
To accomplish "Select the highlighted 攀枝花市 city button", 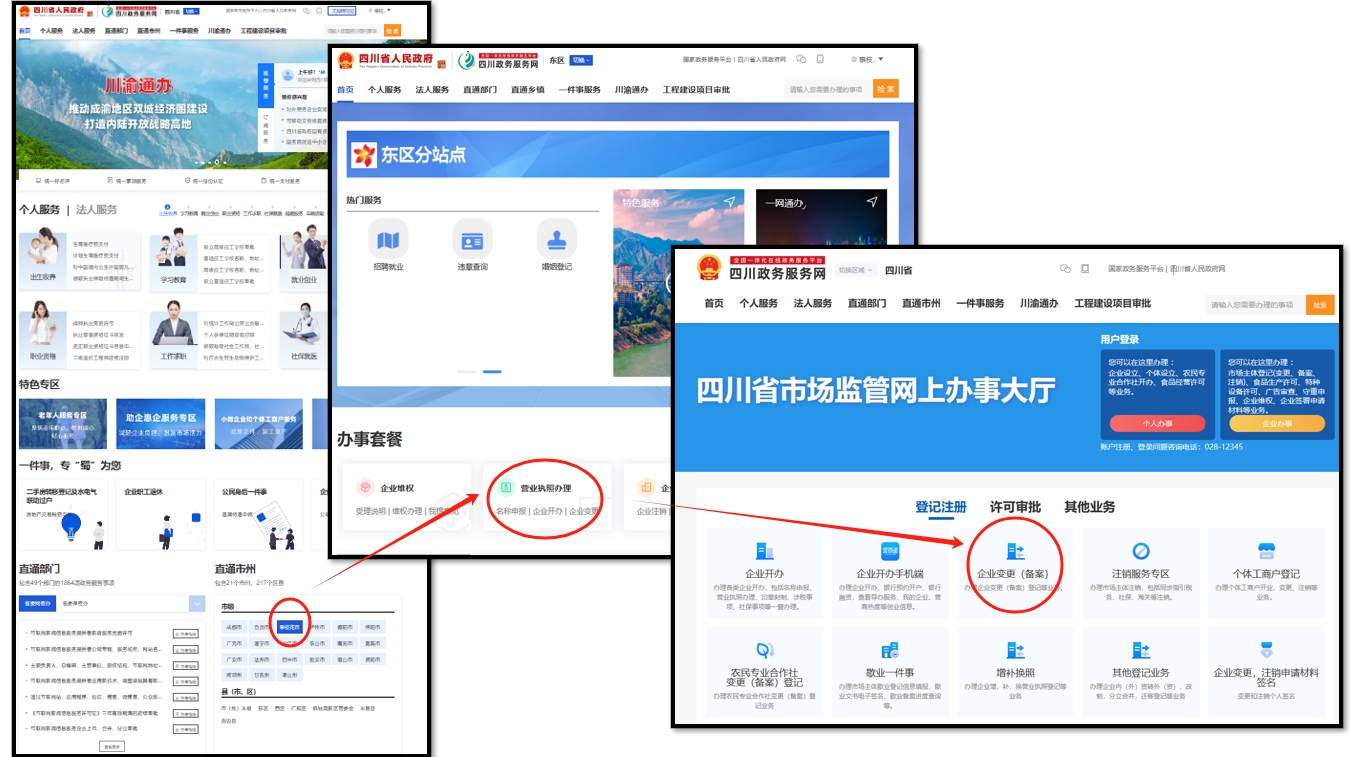I will tap(290, 627).
